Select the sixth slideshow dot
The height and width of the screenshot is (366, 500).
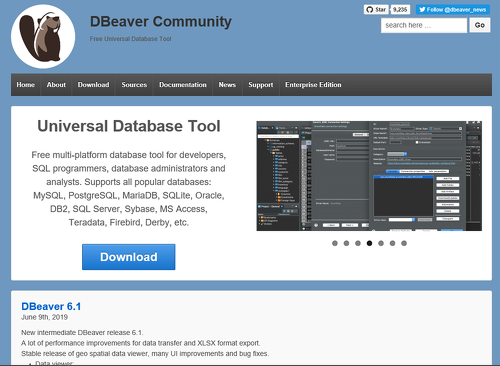click(392, 243)
